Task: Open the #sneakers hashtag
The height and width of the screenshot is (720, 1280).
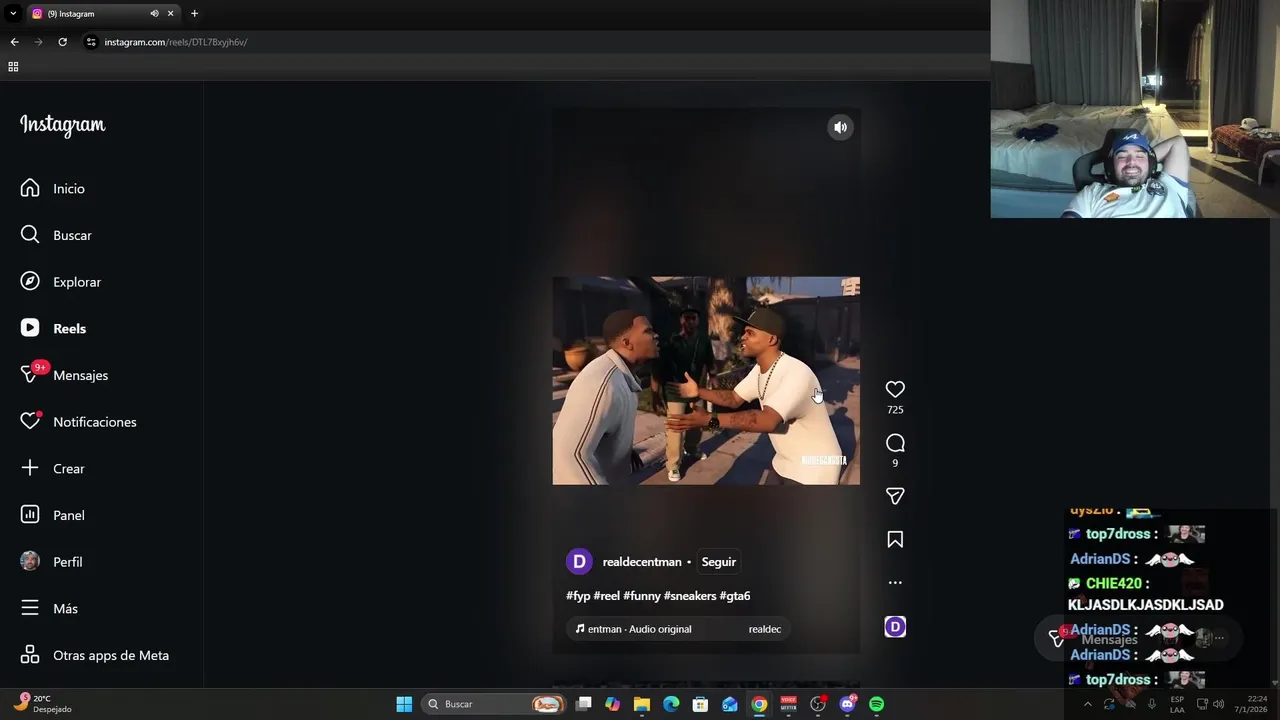Action: tap(690, 596)
